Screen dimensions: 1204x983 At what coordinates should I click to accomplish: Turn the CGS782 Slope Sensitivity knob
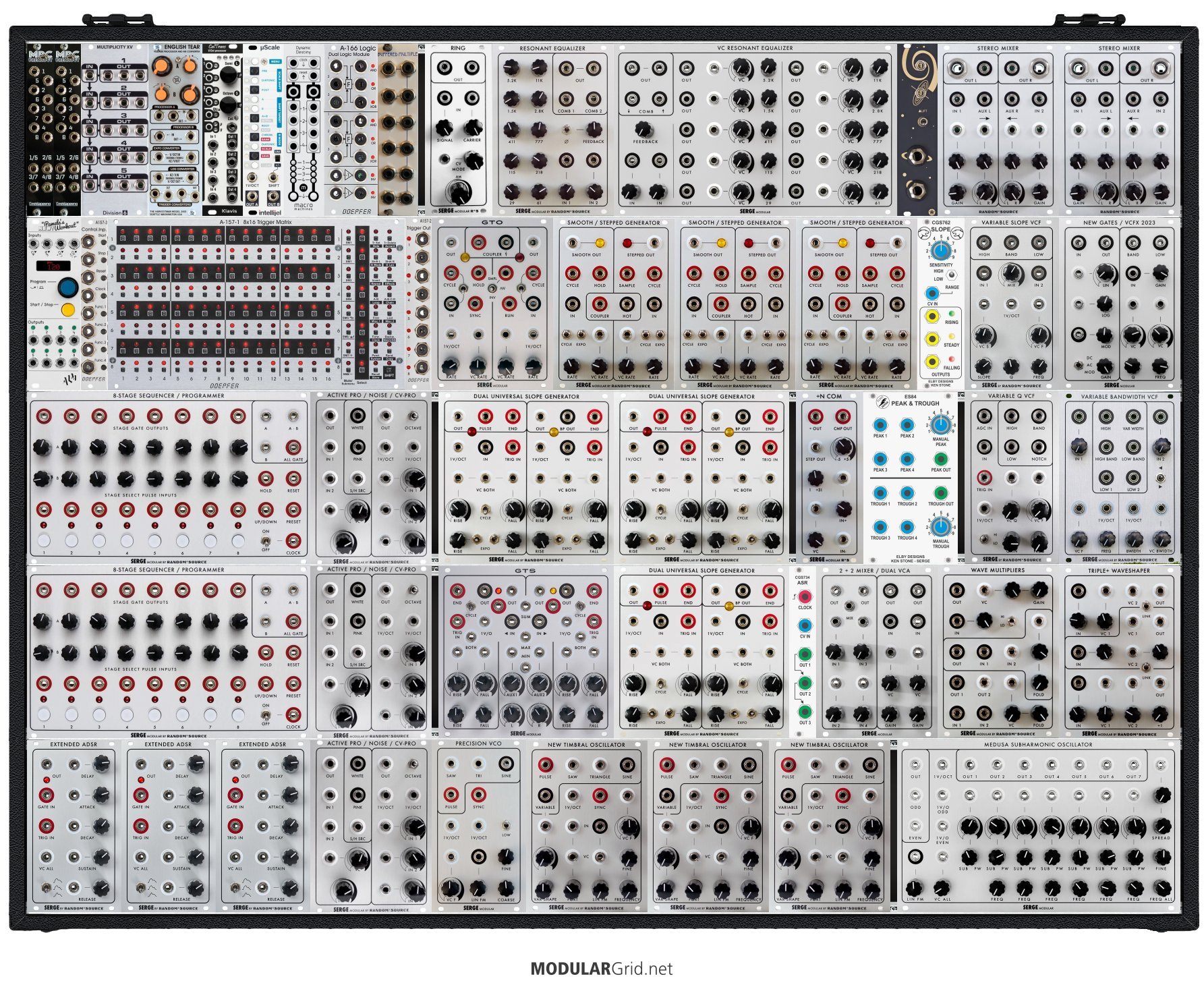[940, 250]
